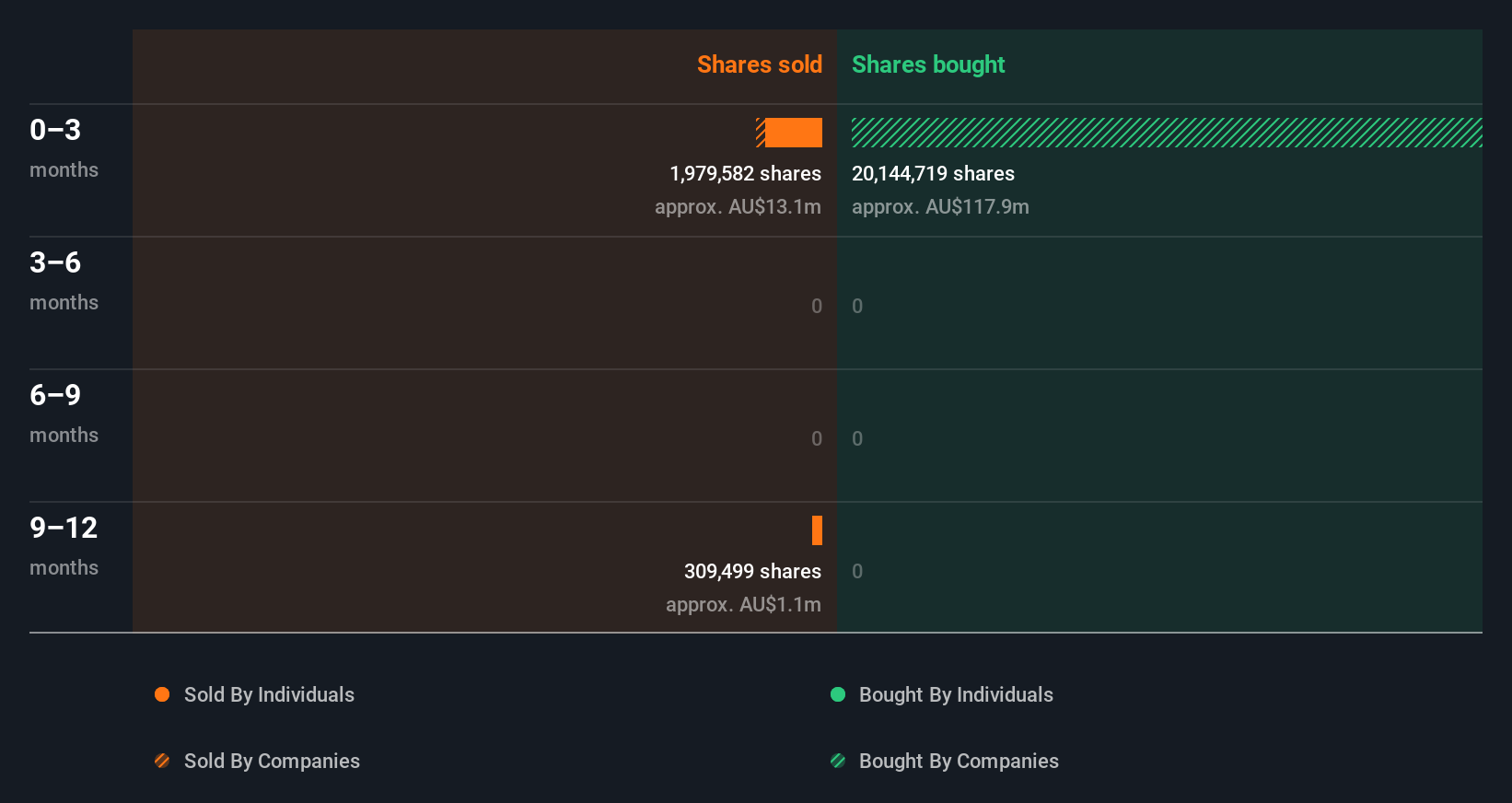
Task: Click the 6–9 months row label
Action: (x=64, y=413)
